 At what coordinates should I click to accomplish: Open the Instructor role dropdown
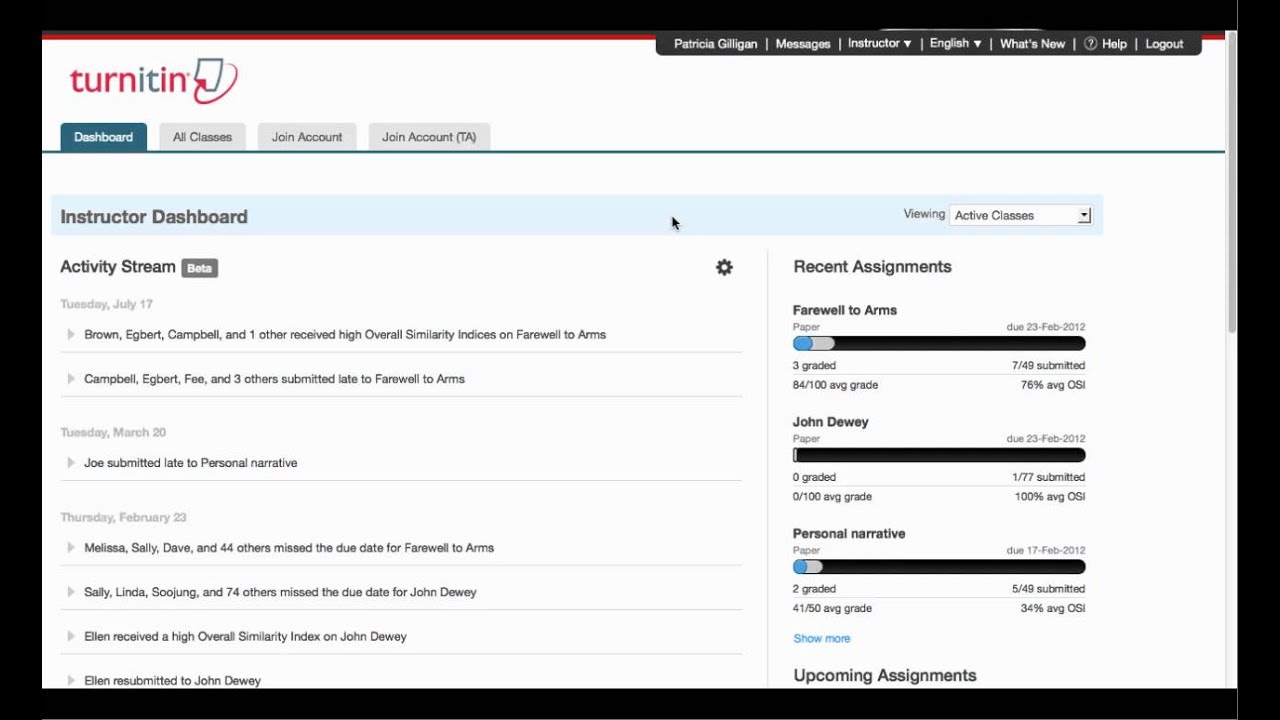[x=880, y=44]
